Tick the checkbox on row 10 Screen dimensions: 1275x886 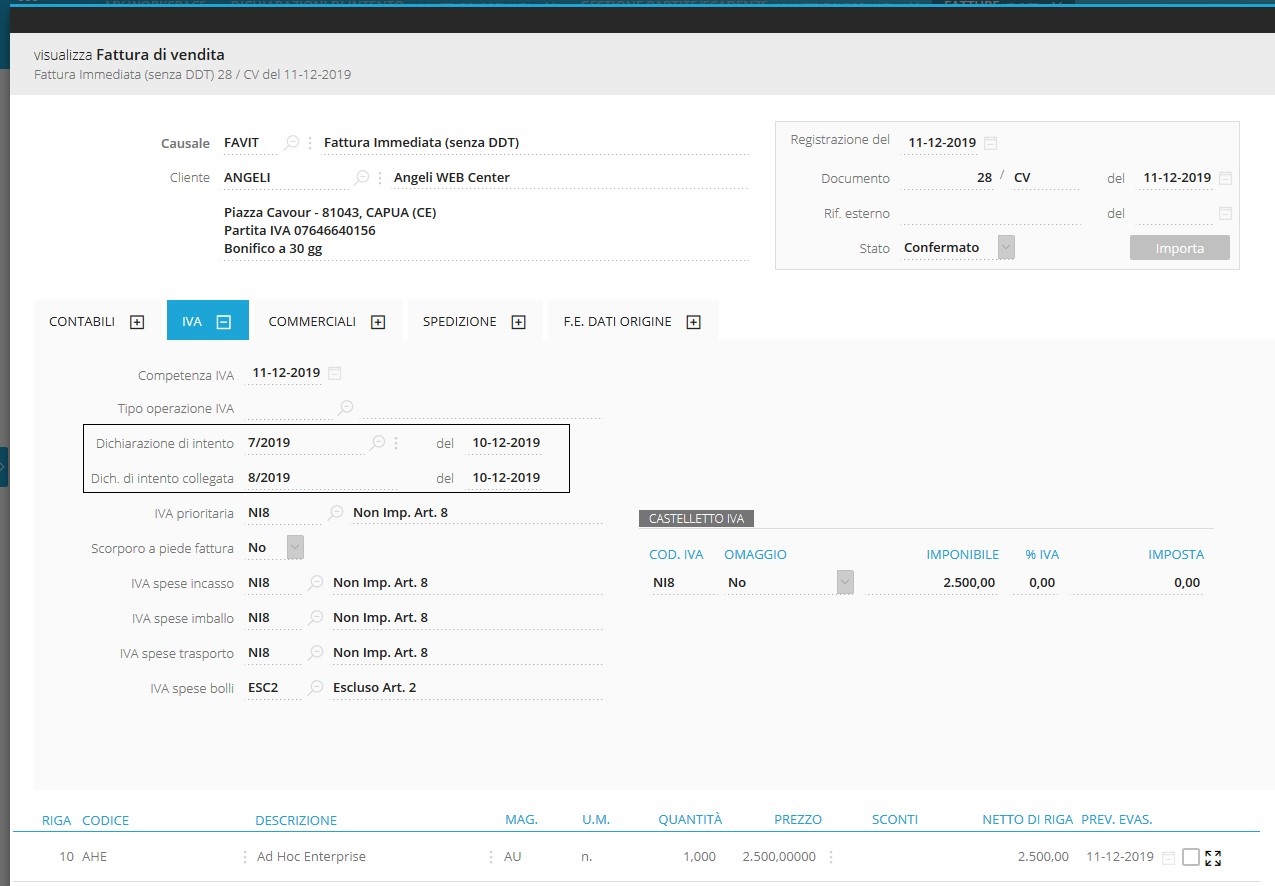point(1190,857)
